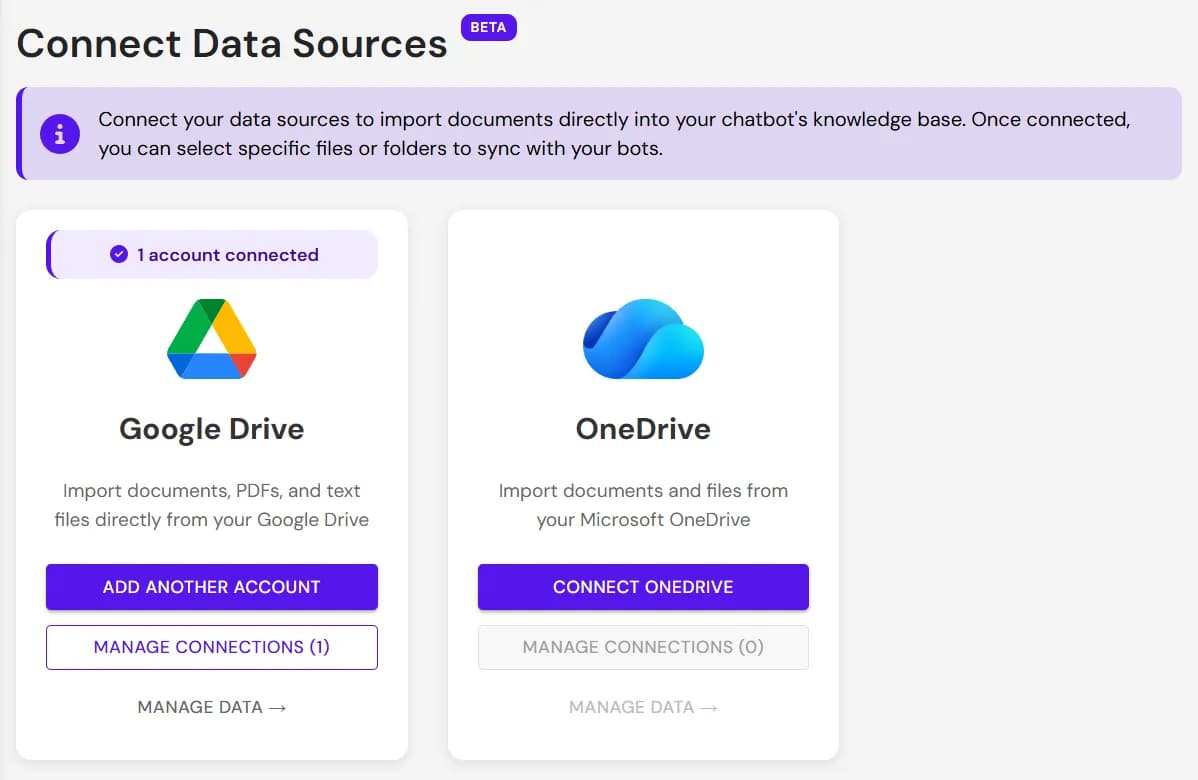This screenshot has height=780, width=1198.
Task: Click the disabled Manage Connections for OneDrive
Action: (643, 647)
